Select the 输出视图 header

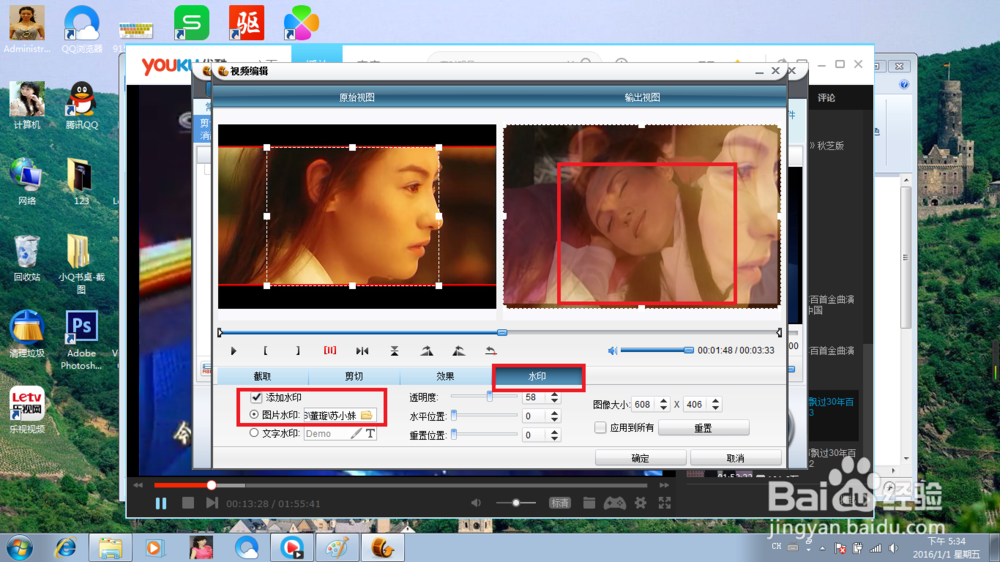(x=642, y=98)
